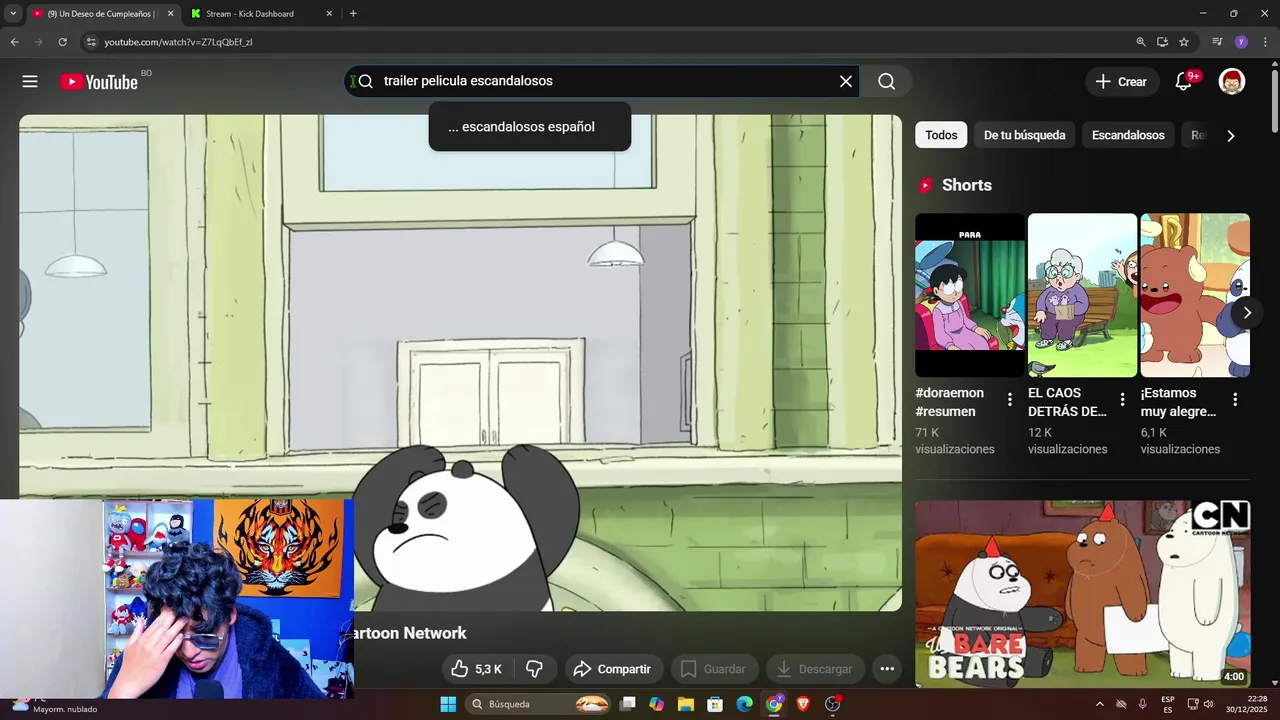Open YouTube notifications bell
The image size is (1280, 720).
coord(1184,82)
